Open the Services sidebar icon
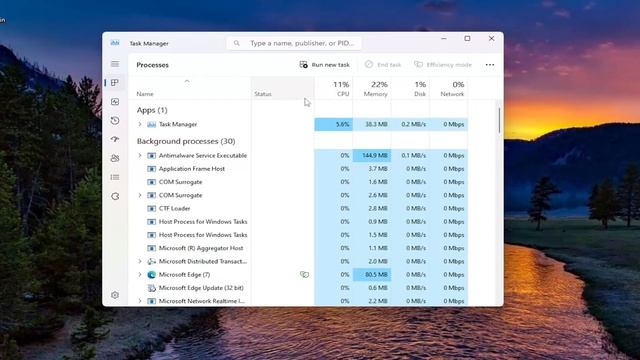Screen dimensions: 640x360 [115, 196]
